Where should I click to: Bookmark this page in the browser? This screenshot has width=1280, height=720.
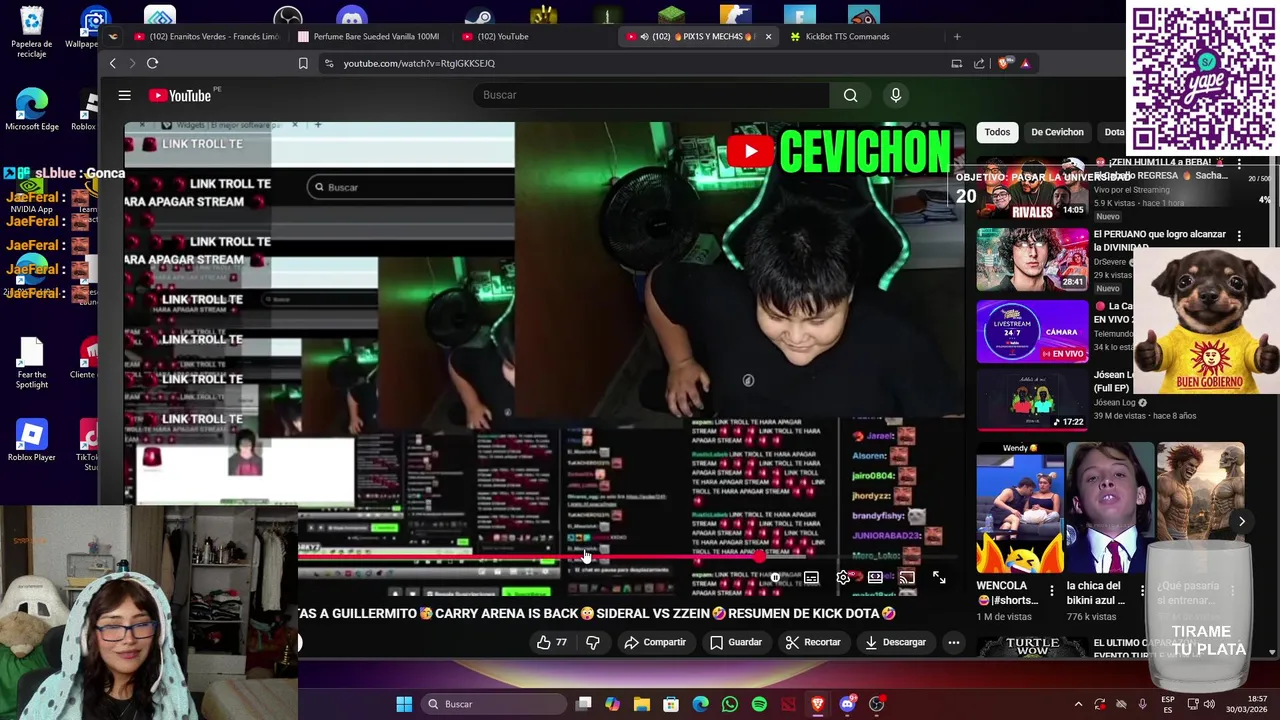303,63
